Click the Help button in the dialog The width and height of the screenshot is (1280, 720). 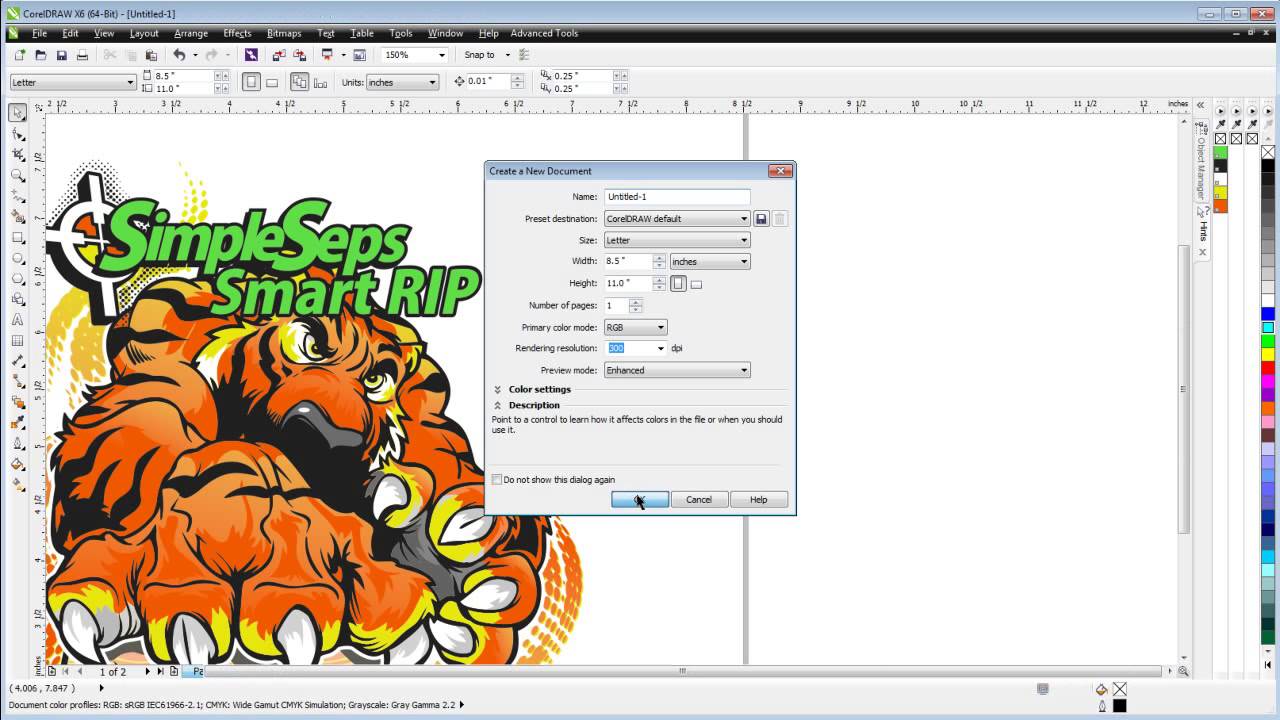759,499
